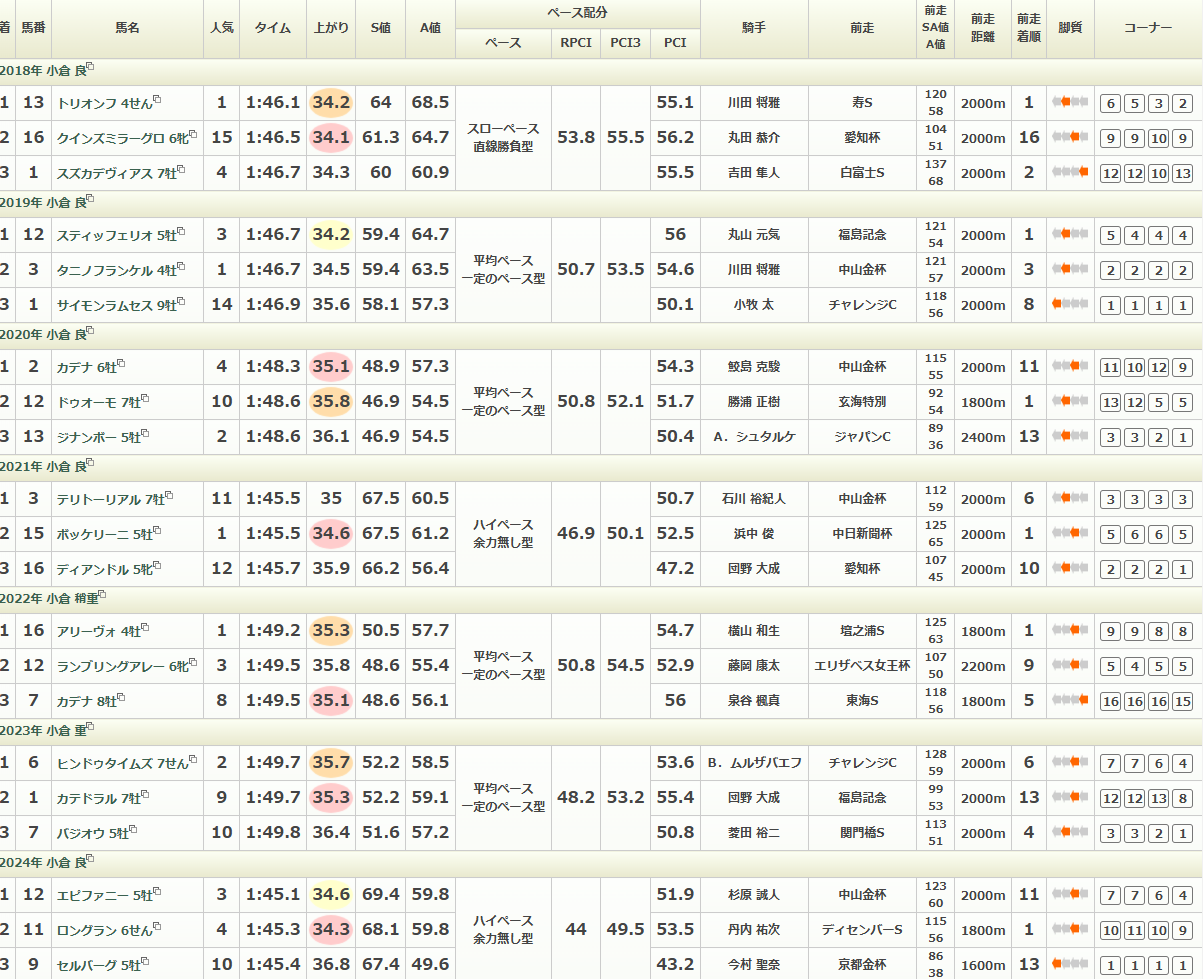Click the 上がり column header
The height and width of the screenshot is (979, 1203).
tap(331, 29)
